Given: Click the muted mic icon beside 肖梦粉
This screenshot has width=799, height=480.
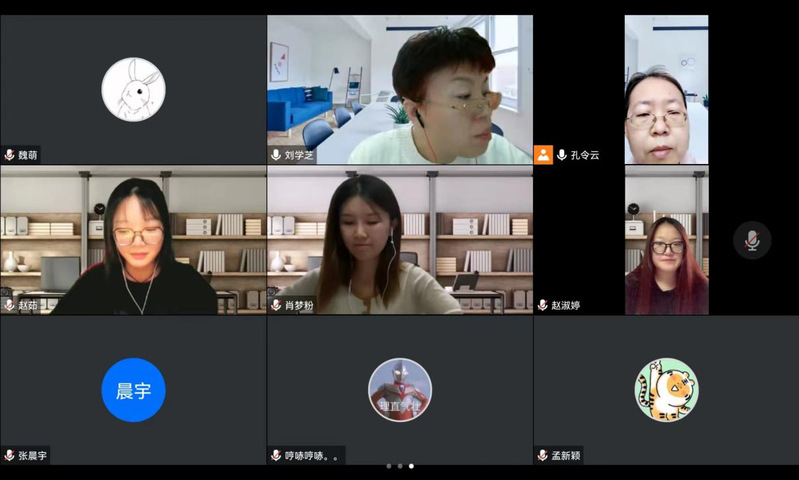Looking at the screenshot, I should pos(276,305).
